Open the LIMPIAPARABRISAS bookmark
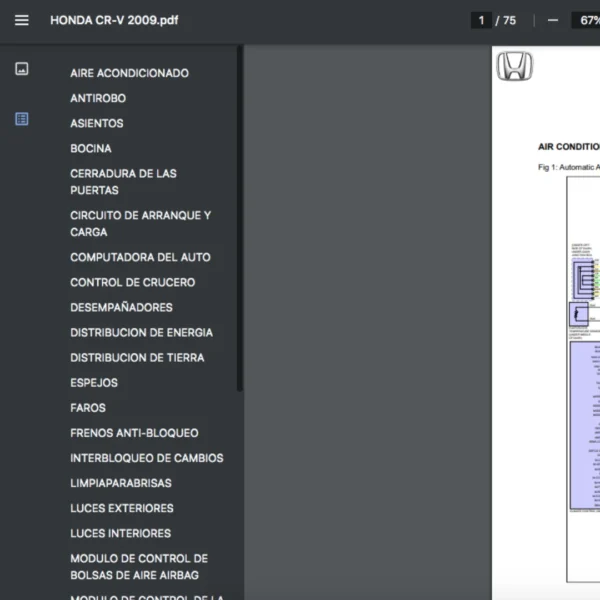Screen dimensions: 600x600 [121, 483]
